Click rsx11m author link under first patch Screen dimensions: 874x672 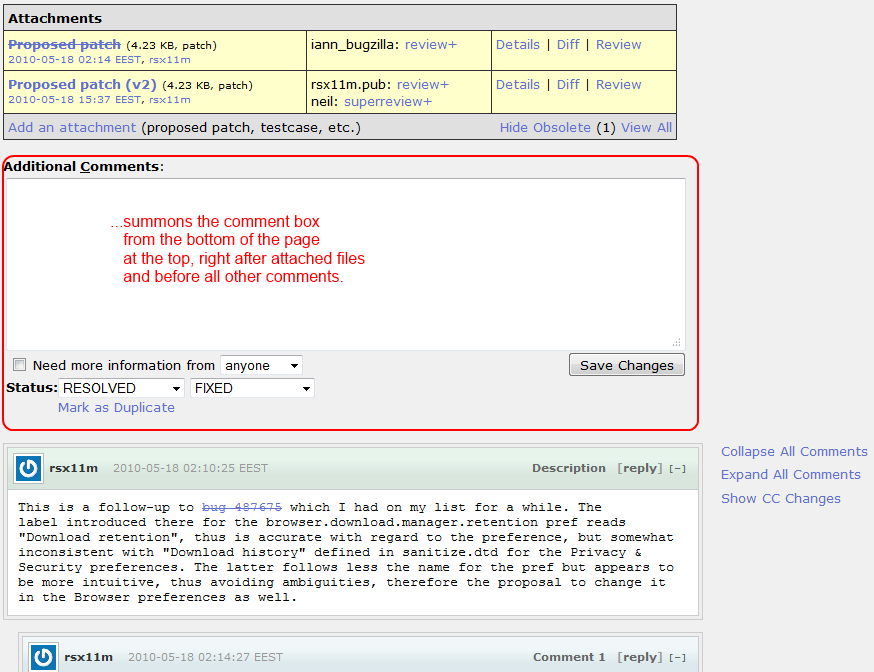point(169,60)
